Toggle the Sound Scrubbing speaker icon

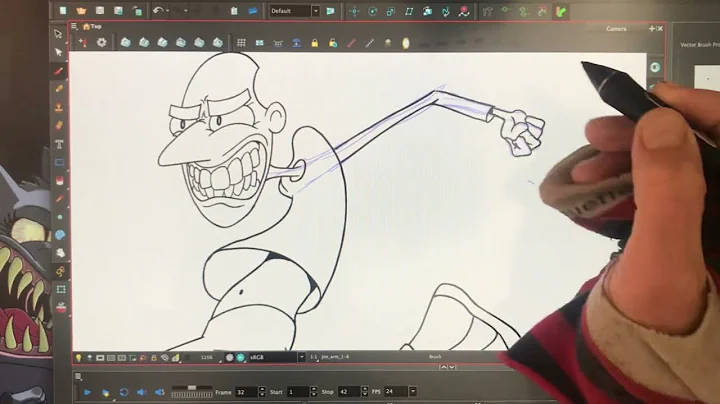pos(160,392)
